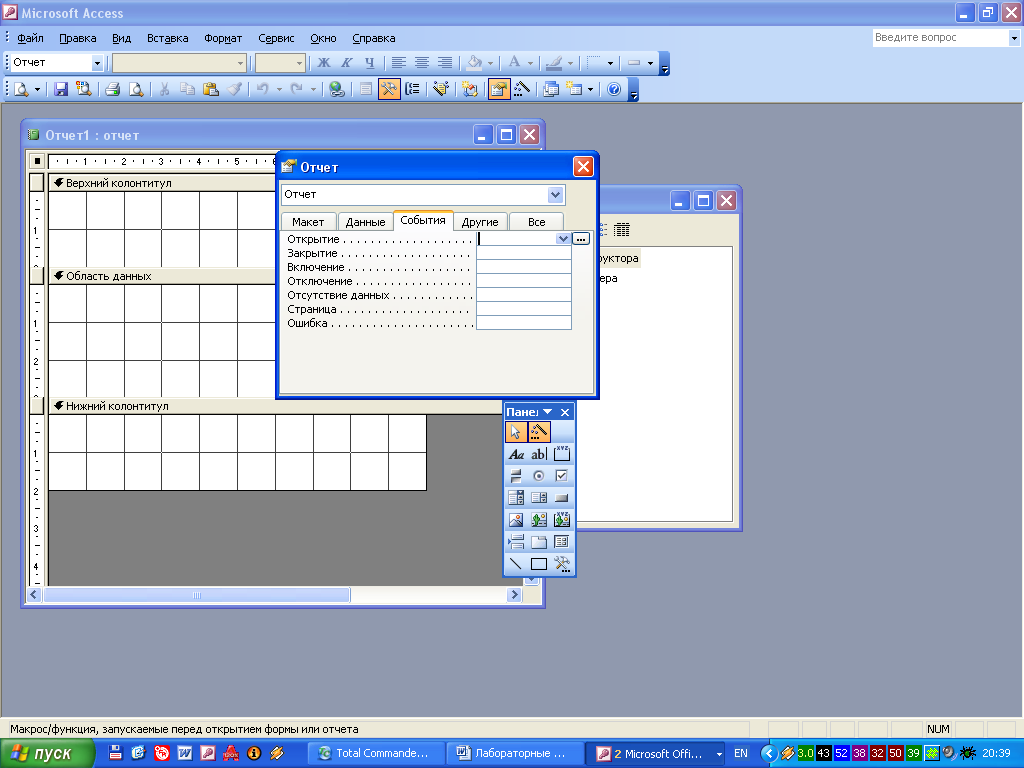The width and height of the screenshot is (1024, 768).
Task: Click the Cut scissors icon
Action: pyautogui.click(x=165, y=89)
